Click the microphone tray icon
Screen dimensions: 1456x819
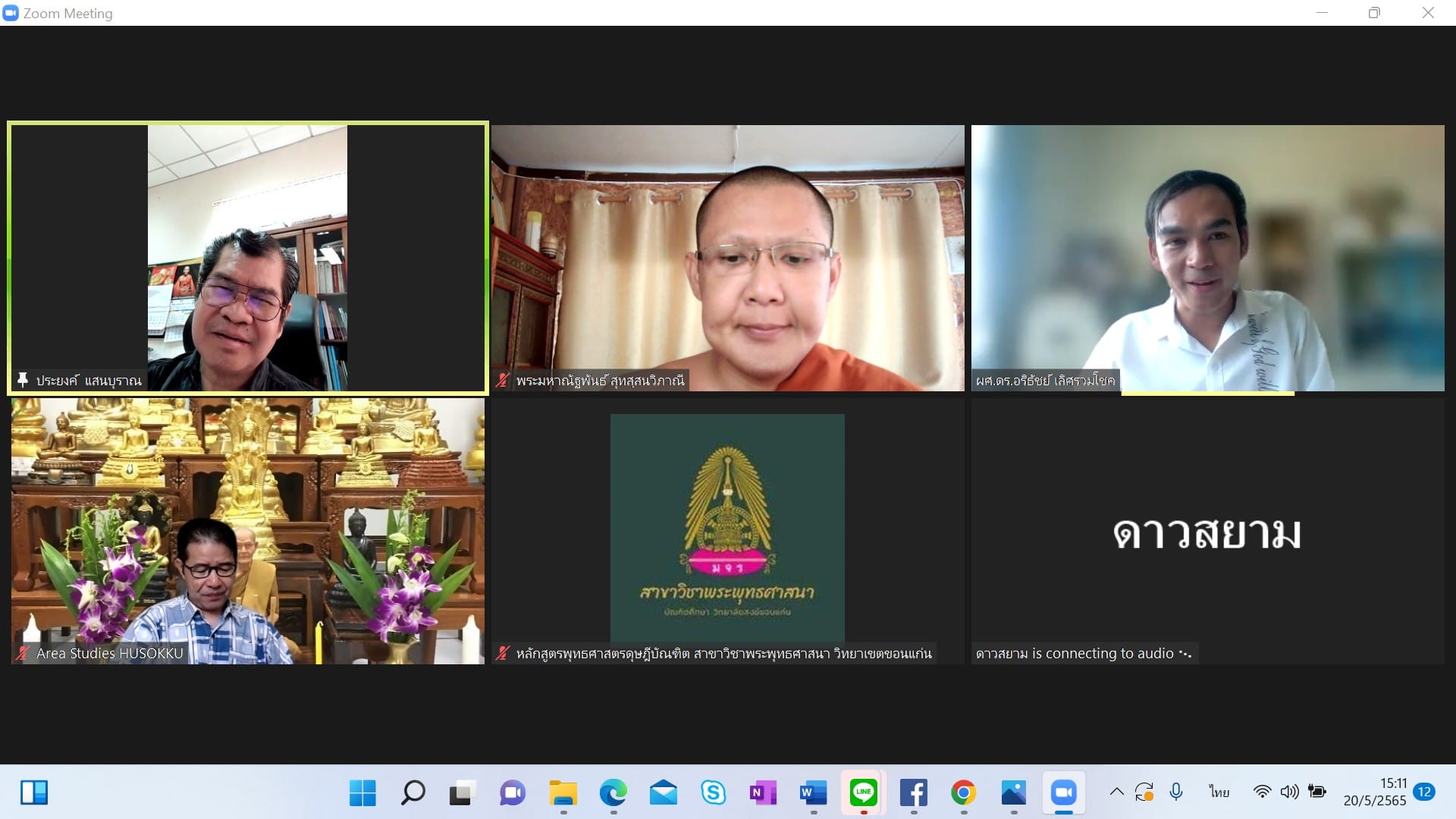1176,792
